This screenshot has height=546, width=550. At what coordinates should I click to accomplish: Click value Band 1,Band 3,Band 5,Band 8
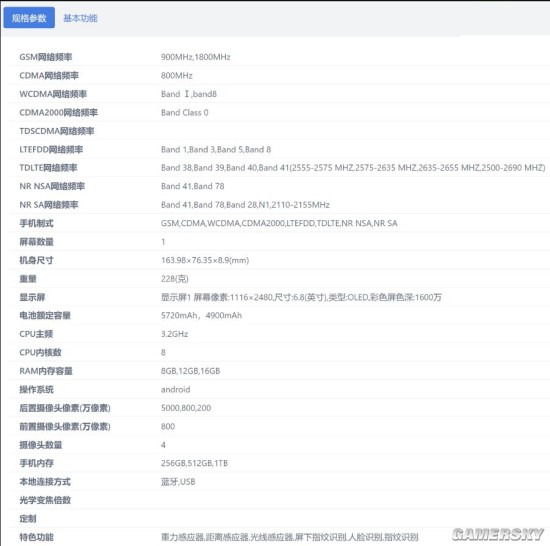pyautogui.click(x=216, y=149)
